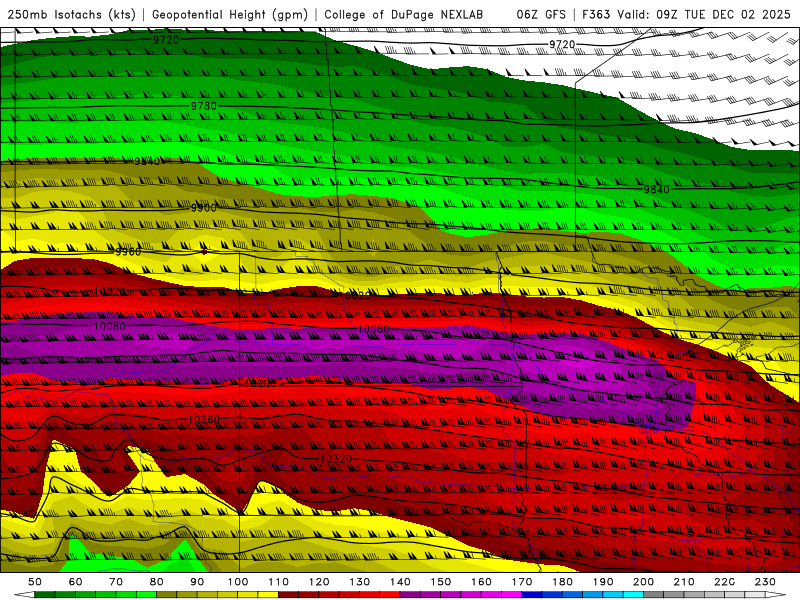This screenshot has width=800, height=600.
Task: Click the 70 value on the color scale
Action: [116, 582]
